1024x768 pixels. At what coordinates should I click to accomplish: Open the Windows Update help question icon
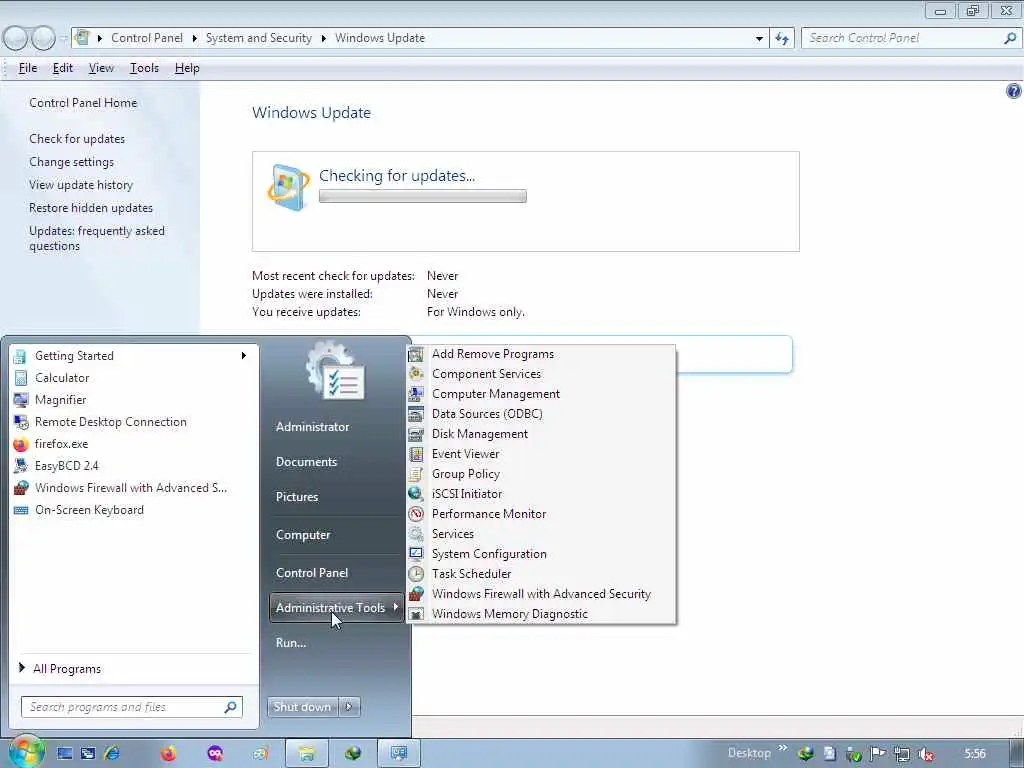pos(1014,91)
